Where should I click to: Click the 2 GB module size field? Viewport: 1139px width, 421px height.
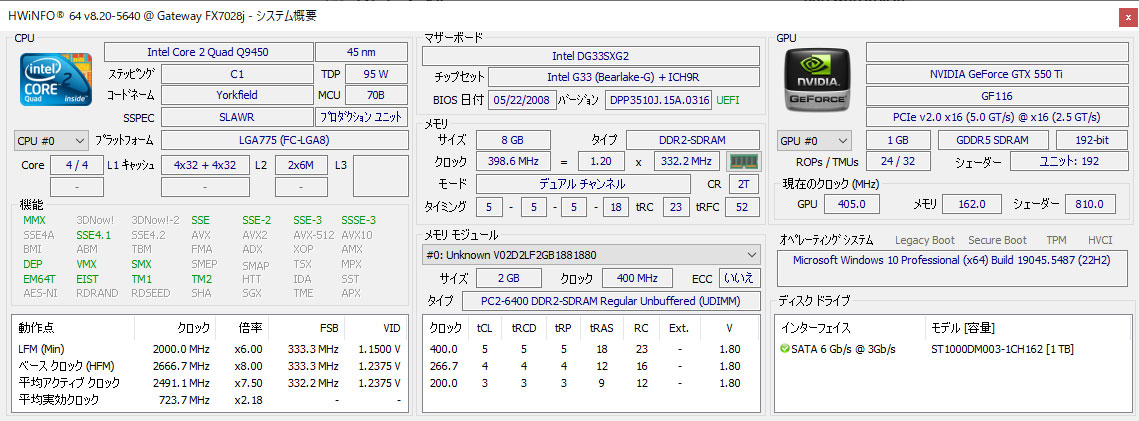[508, 278]
